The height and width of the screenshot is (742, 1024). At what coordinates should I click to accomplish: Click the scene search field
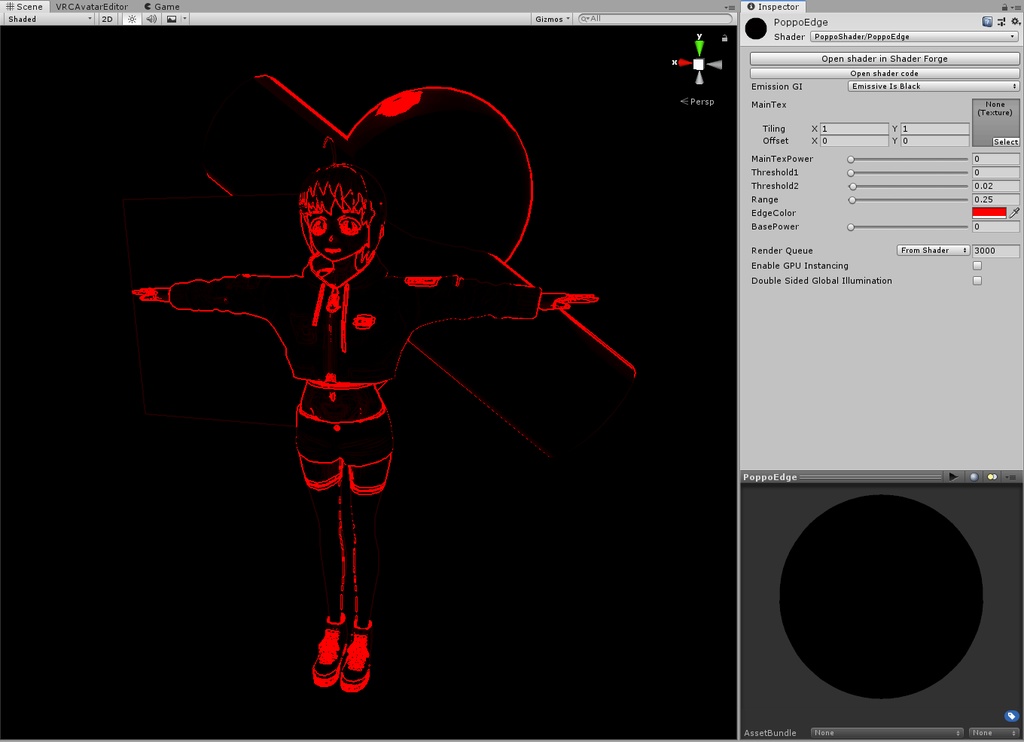click(x=654, y=18)
